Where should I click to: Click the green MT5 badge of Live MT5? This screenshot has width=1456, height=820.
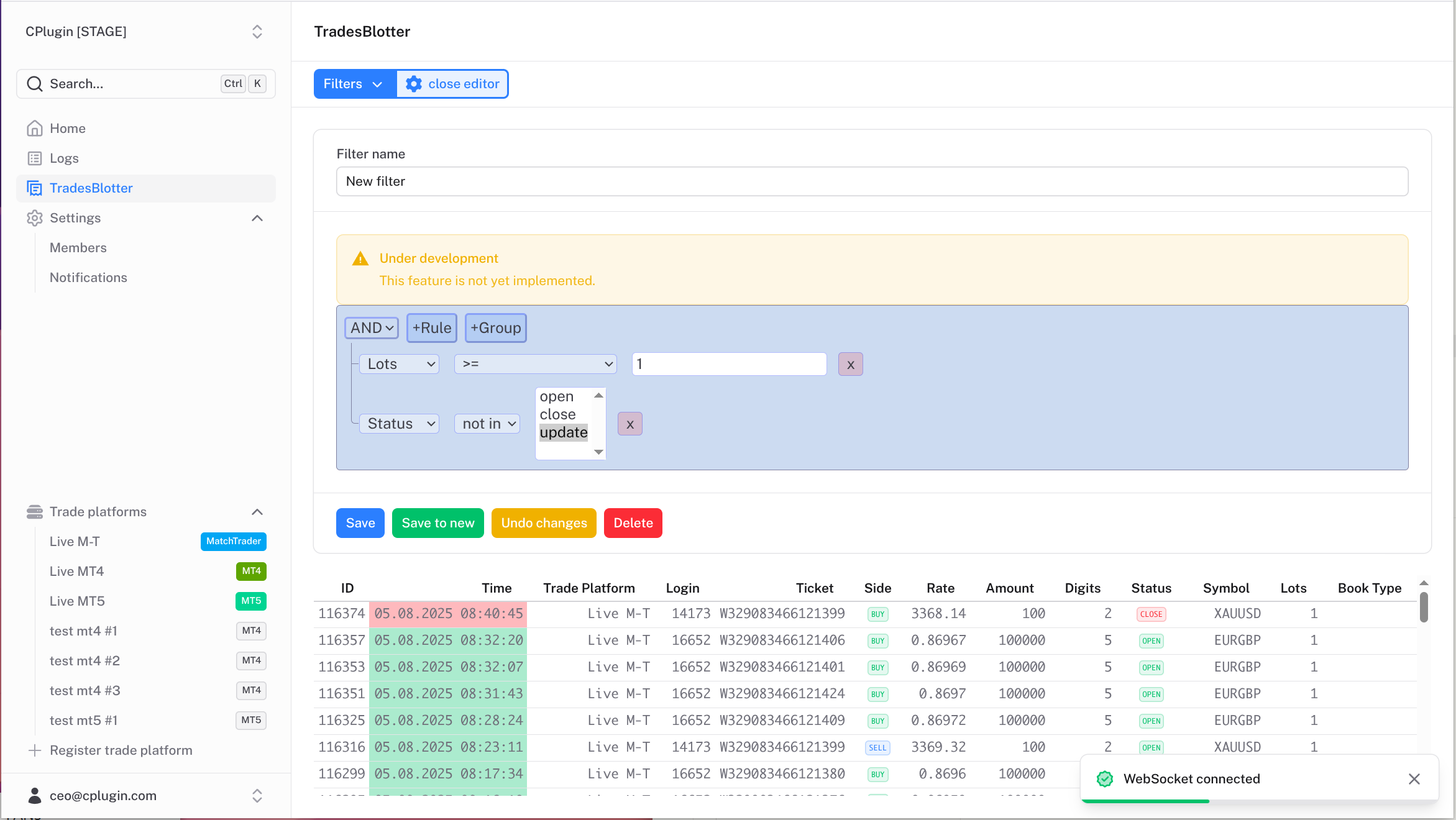pyautogui.click(x=251, y=601)
